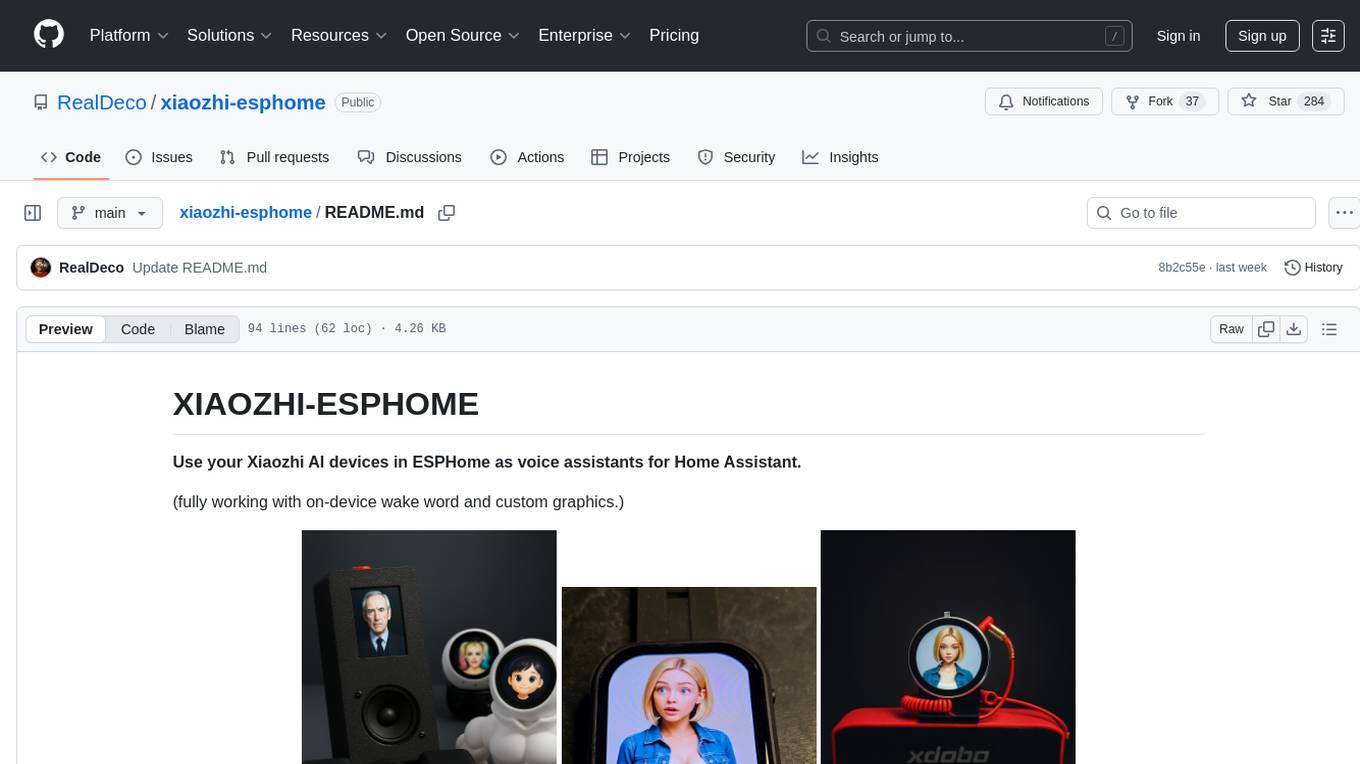Download the raw file icon

(1293, 329)
